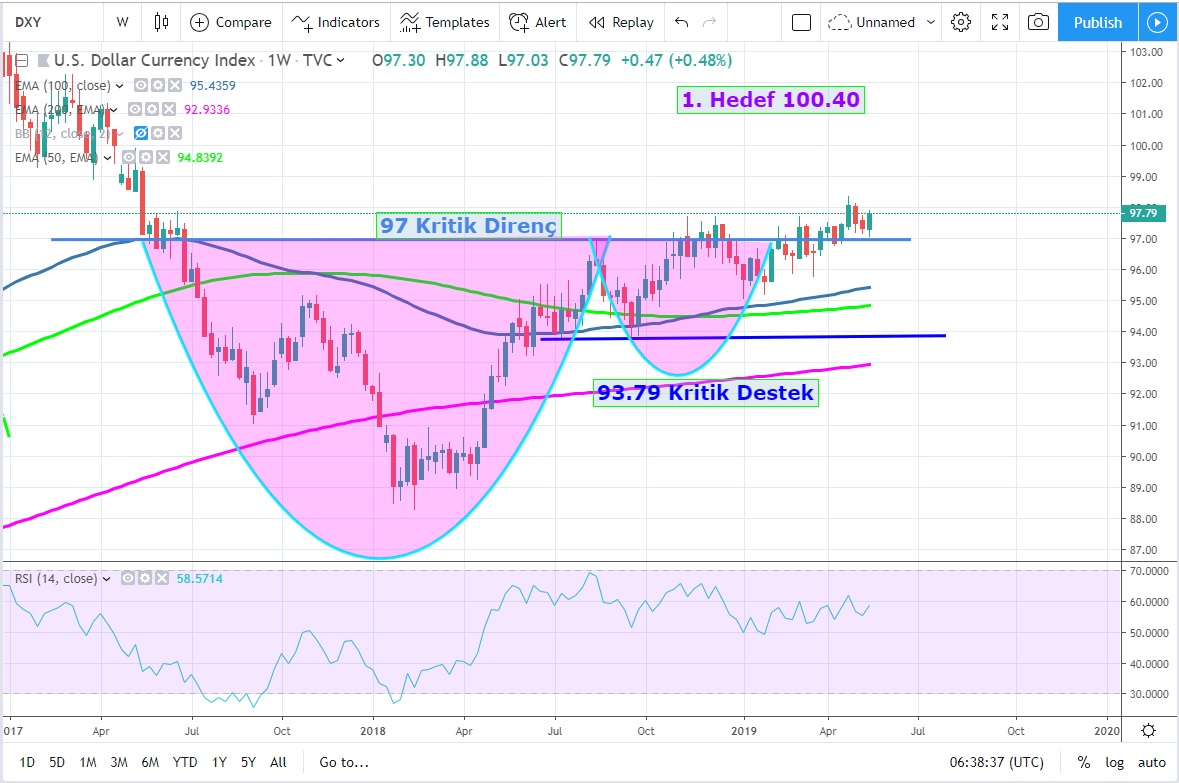
Task: Expand EMA (100, close) legend dropdown
Action: (119, 86)
